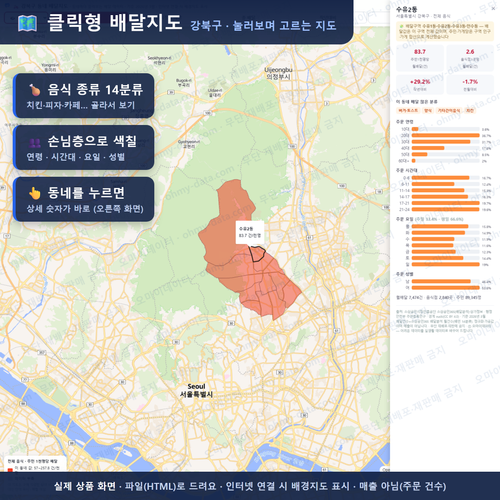Click the +29.2% year-over-year card

[x=420, y=85]
